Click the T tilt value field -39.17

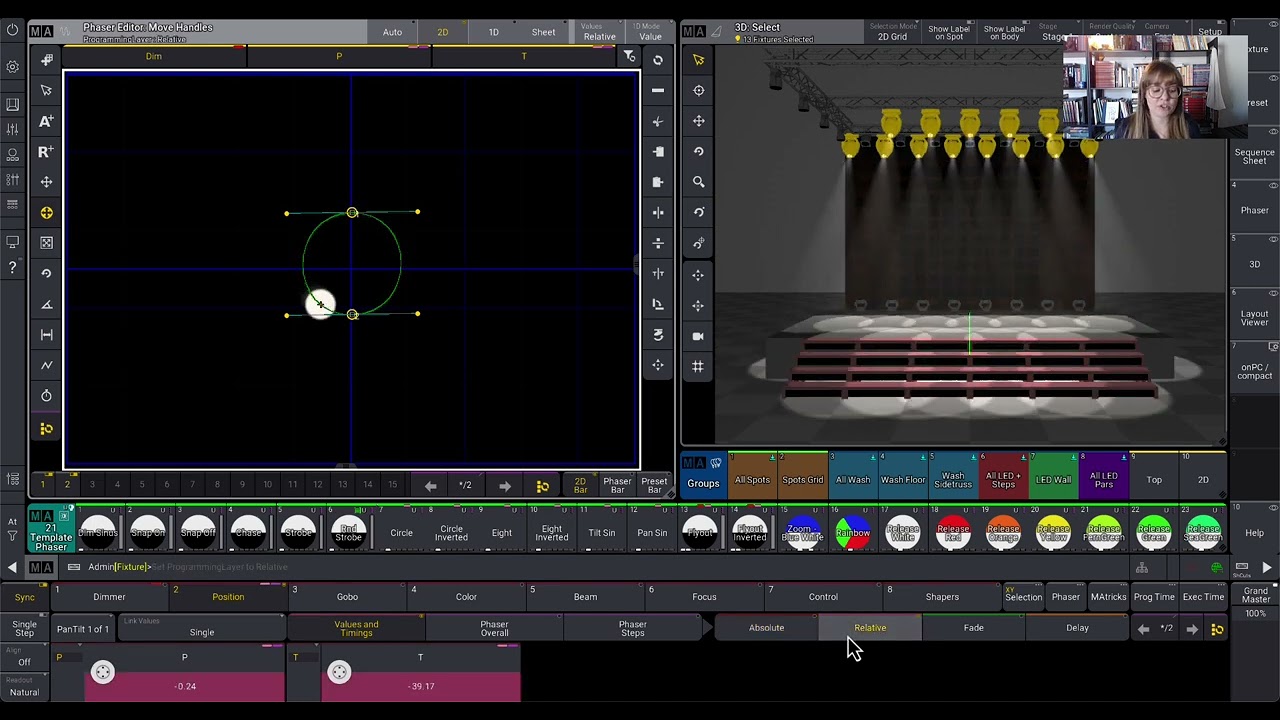click(x=421, y=686)
